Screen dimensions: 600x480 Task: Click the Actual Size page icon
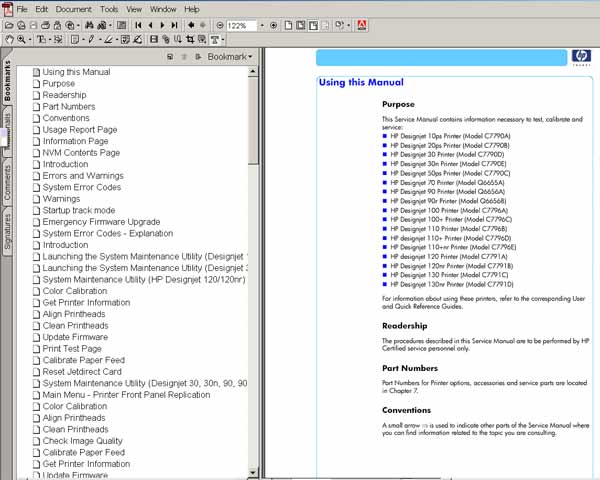pos(289,26)
